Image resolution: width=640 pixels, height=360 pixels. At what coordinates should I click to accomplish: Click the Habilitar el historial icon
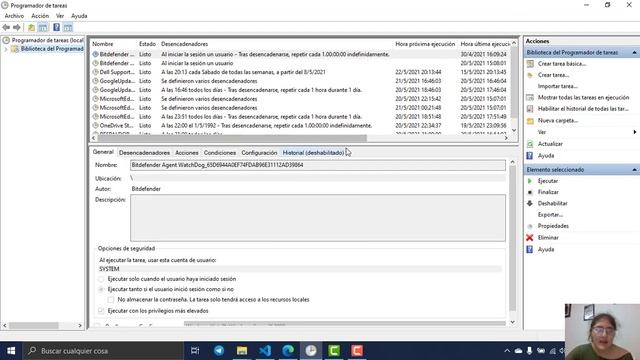(530, 109)
